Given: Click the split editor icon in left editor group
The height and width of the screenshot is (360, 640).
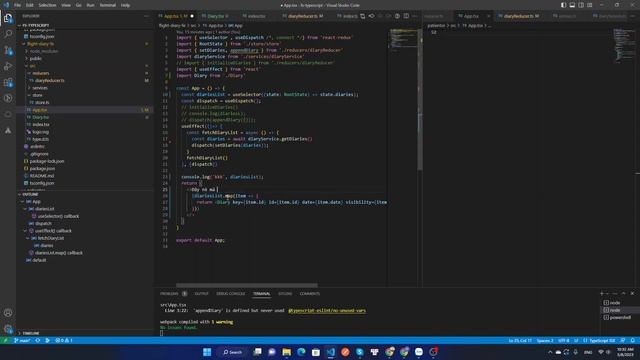Looking at the screenshot, I should [x=406, y=16].
